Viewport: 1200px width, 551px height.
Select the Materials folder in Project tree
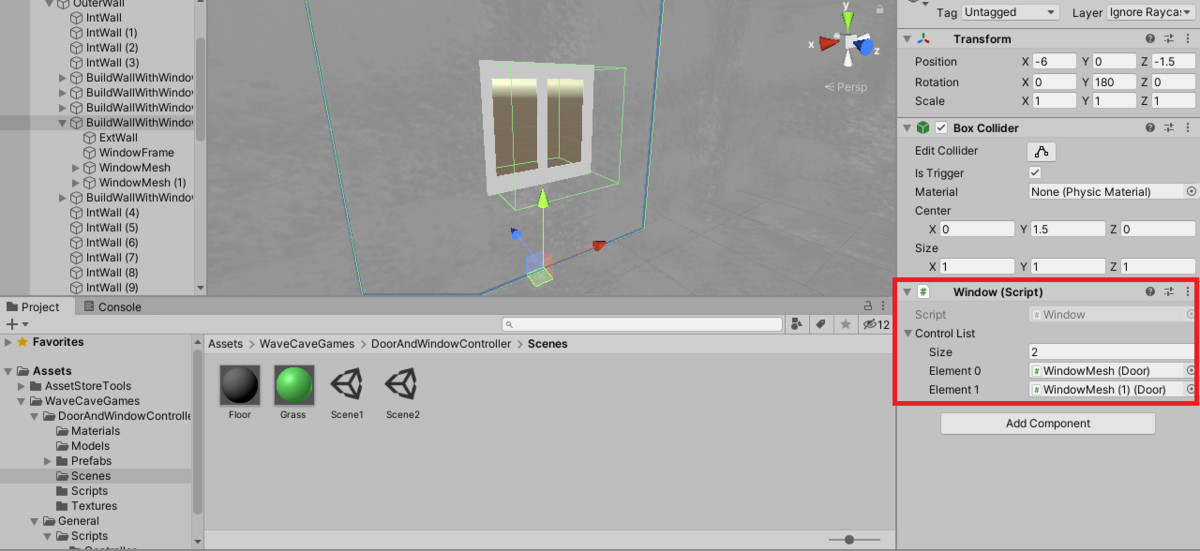[x=95, y=431]
